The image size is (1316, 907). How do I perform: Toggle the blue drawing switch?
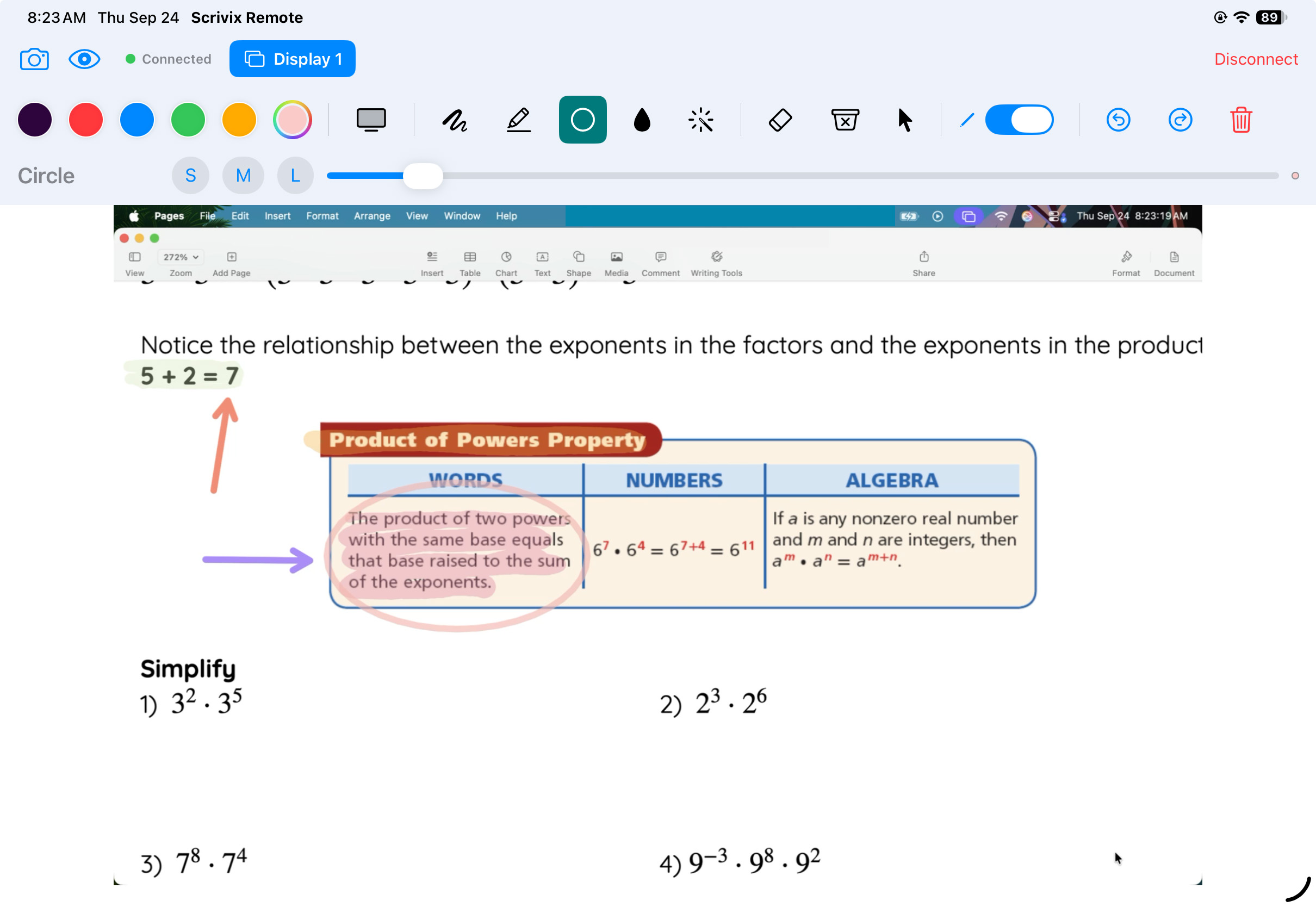tap(1019, 120)
